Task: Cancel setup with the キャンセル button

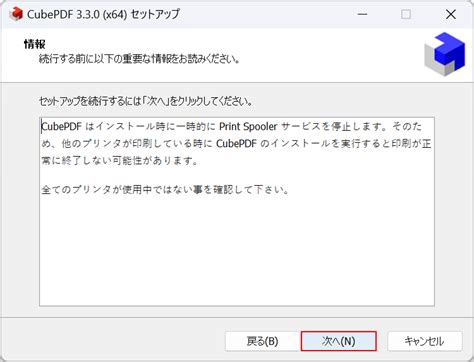Action: click(425, 341)
